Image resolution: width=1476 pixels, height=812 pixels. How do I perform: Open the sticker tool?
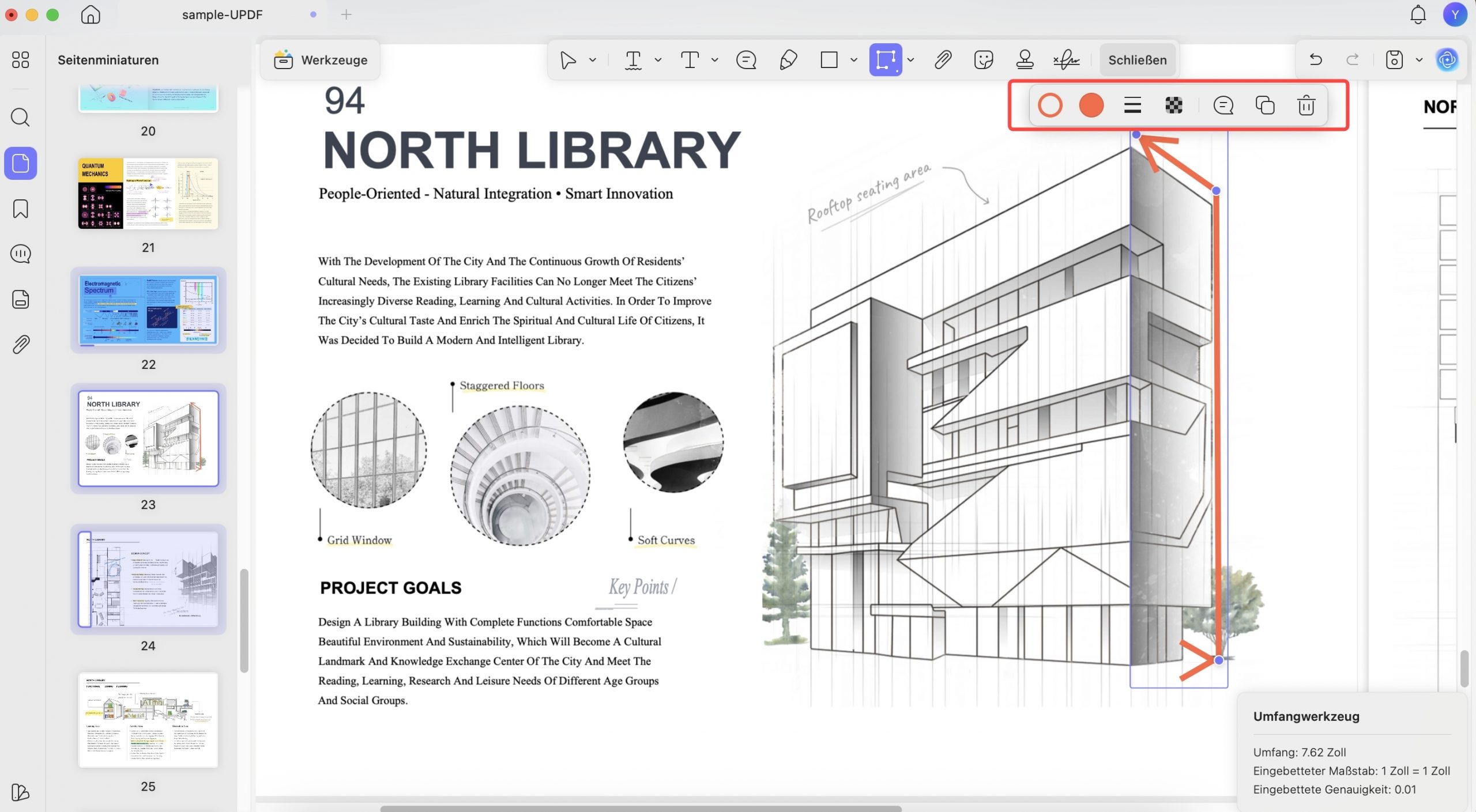(984, 60)
